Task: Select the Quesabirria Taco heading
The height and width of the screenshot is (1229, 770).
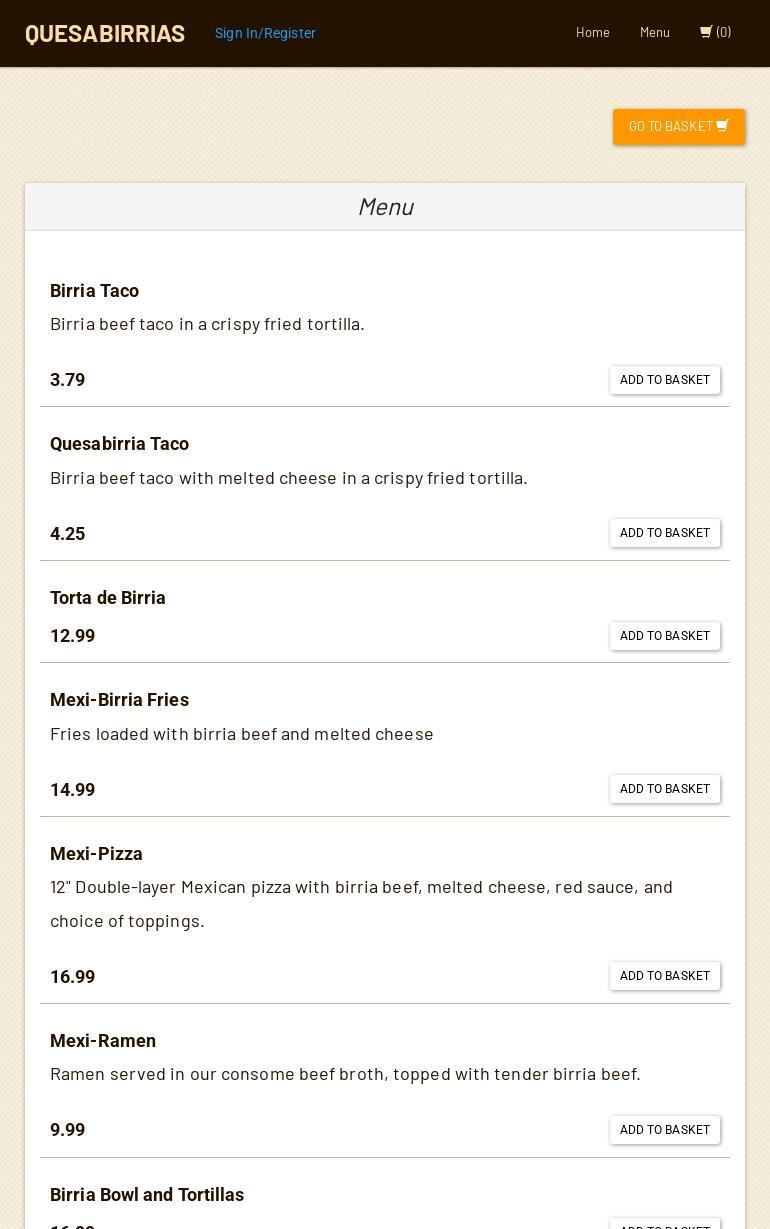Action: pos(120,444)
